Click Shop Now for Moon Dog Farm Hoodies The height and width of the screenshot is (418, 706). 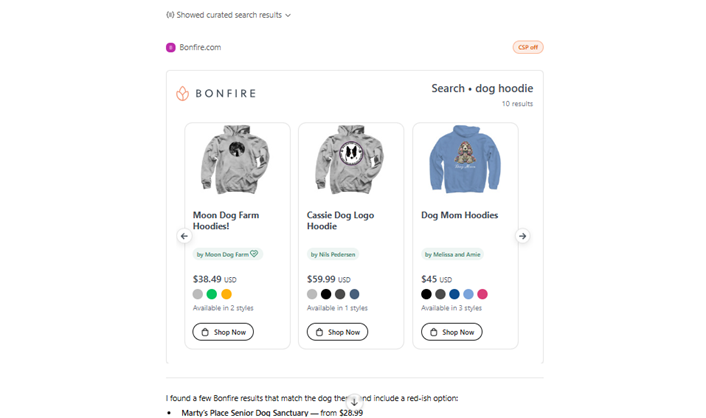pos(223,332)
